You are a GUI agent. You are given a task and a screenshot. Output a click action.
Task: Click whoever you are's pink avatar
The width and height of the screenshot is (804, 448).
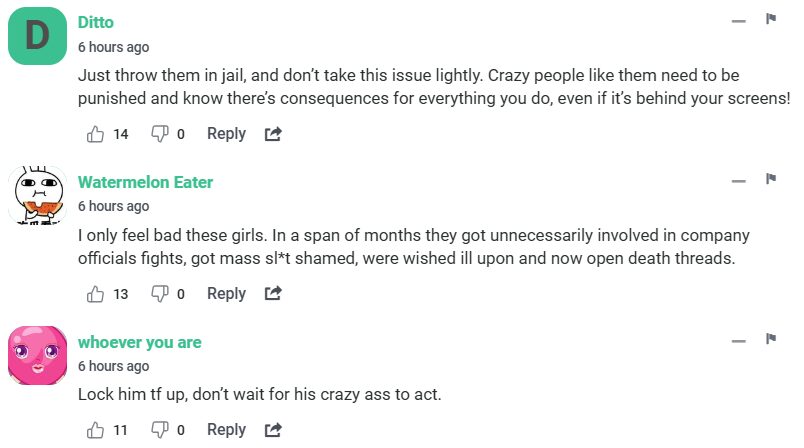click(37, 356)
